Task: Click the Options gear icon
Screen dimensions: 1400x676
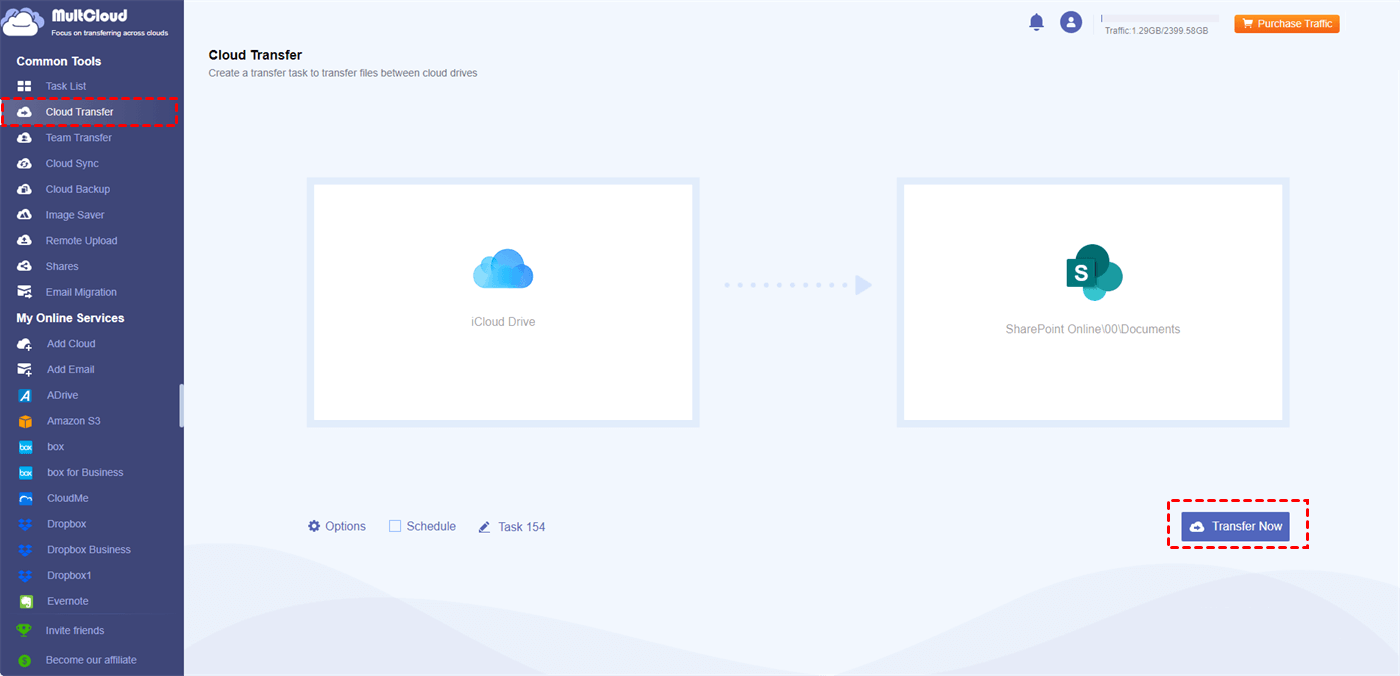Action: point(314,526)
